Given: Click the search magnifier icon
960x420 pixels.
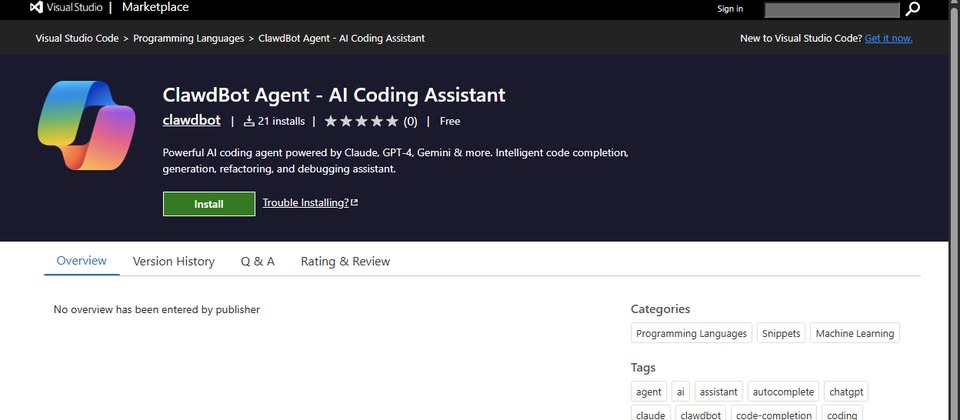Looking at the screenshot, I should tap(913, 9).
